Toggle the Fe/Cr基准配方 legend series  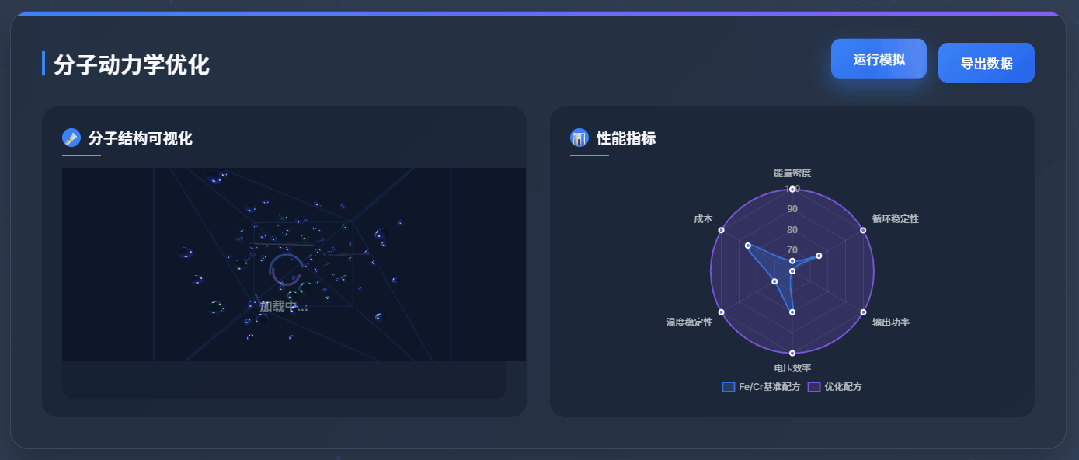point(769,387)
